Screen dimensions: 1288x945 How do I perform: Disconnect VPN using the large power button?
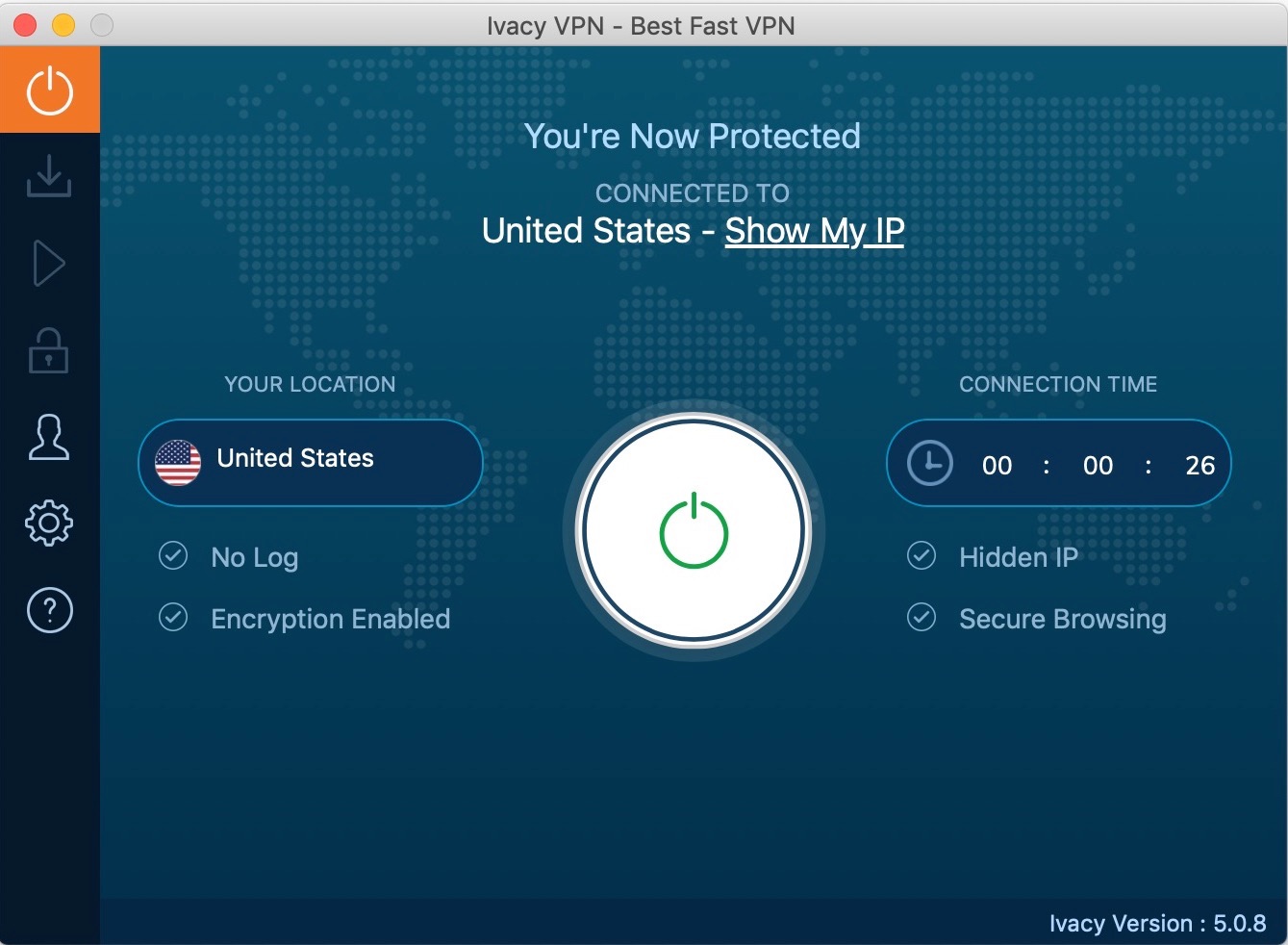point(694,530)
